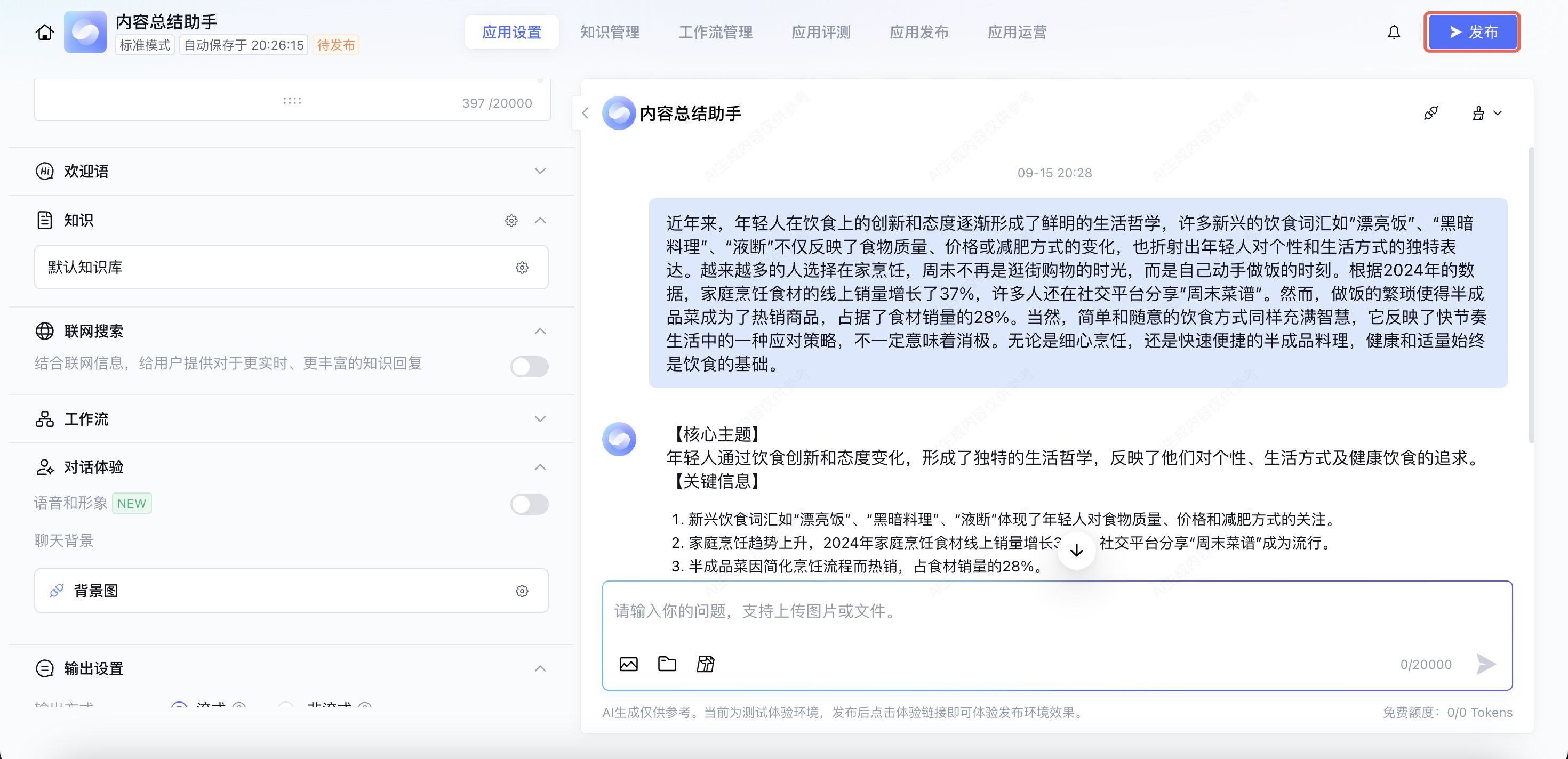Screen dimensions: 1568x759
Task: Open the 背景图 settings gear
Action: 522,591
